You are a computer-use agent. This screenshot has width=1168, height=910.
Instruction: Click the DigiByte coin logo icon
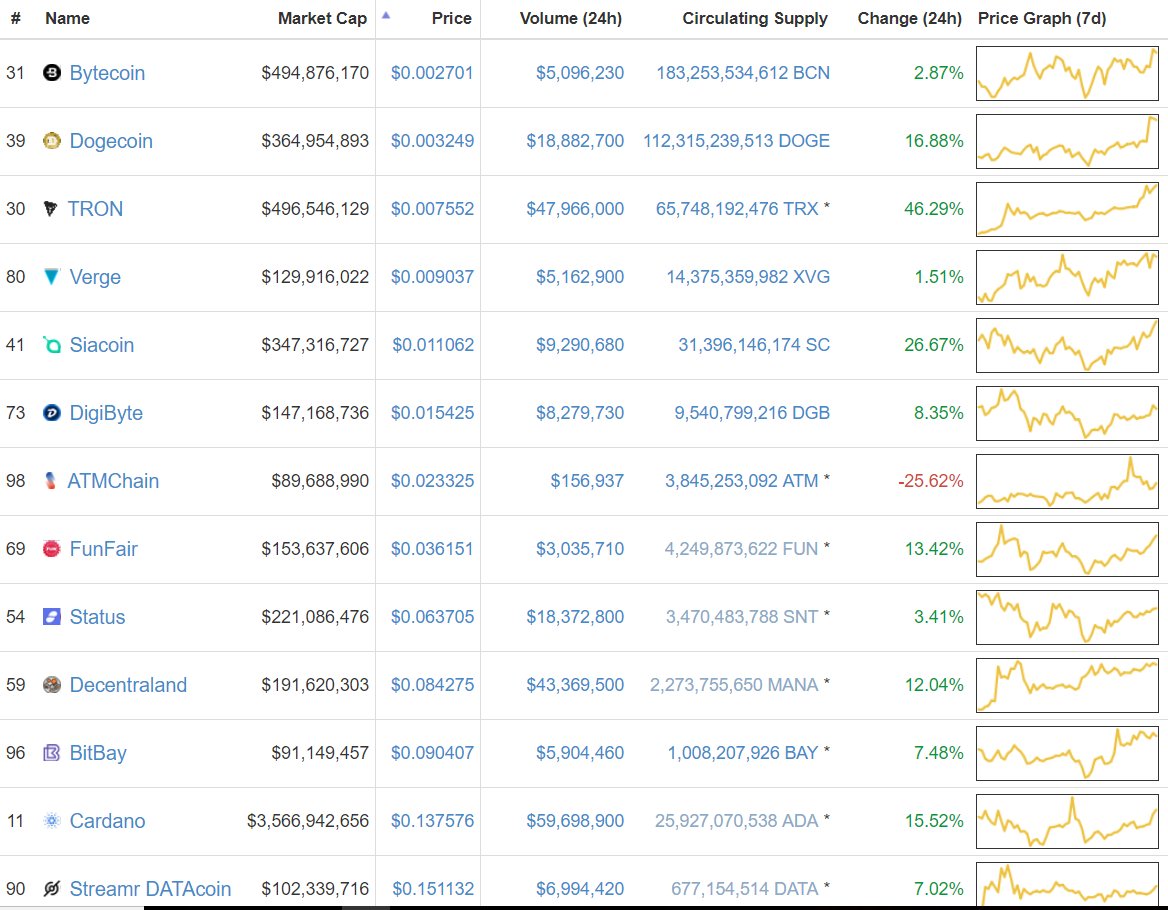(x=51, y=413)
